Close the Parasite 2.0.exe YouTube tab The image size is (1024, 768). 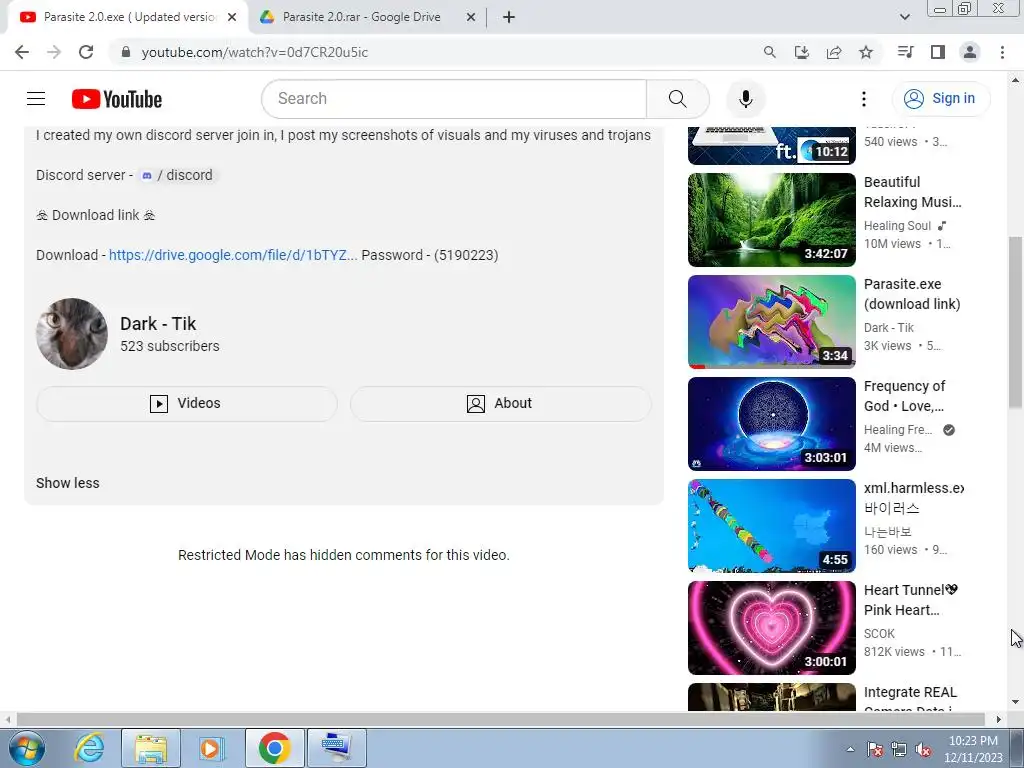(232, 18)
